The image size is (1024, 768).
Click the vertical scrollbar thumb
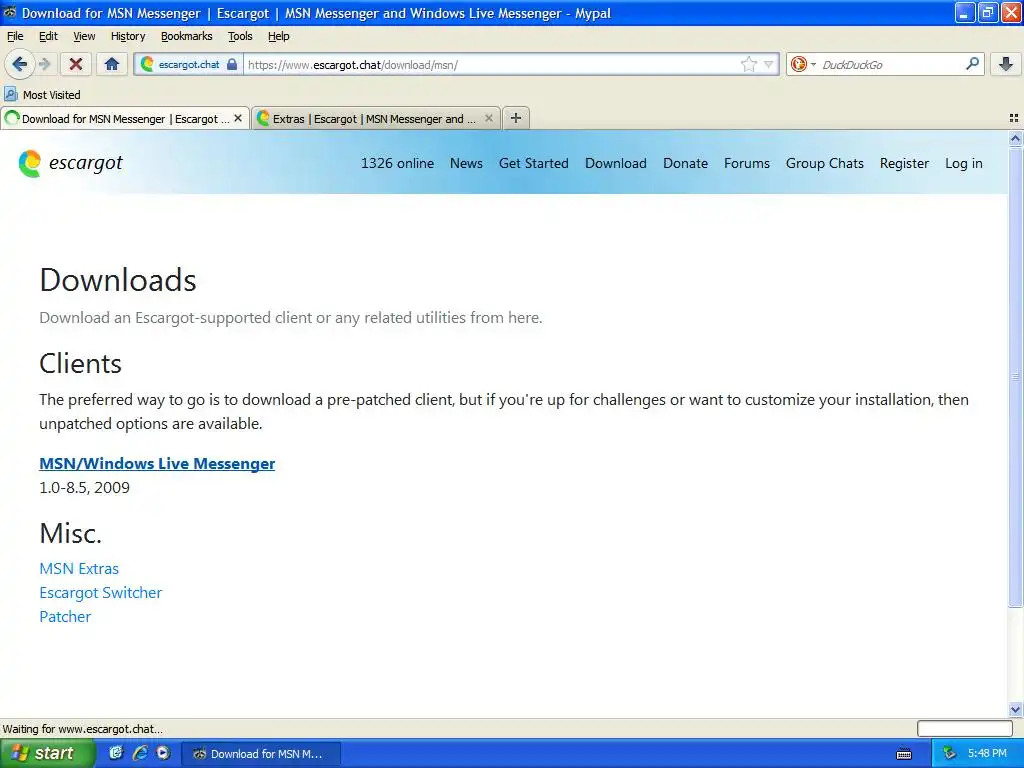click(x=1015, y=376)
